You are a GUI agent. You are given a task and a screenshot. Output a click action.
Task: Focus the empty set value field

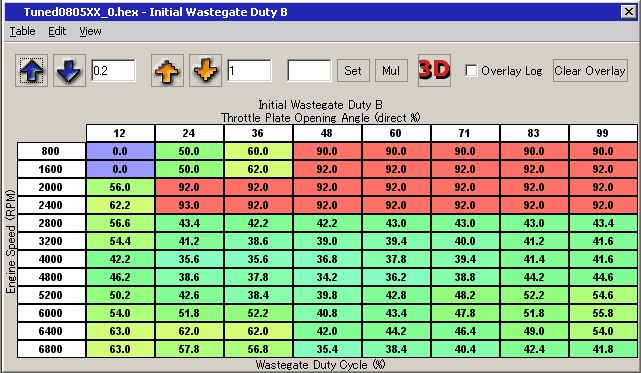309,71
